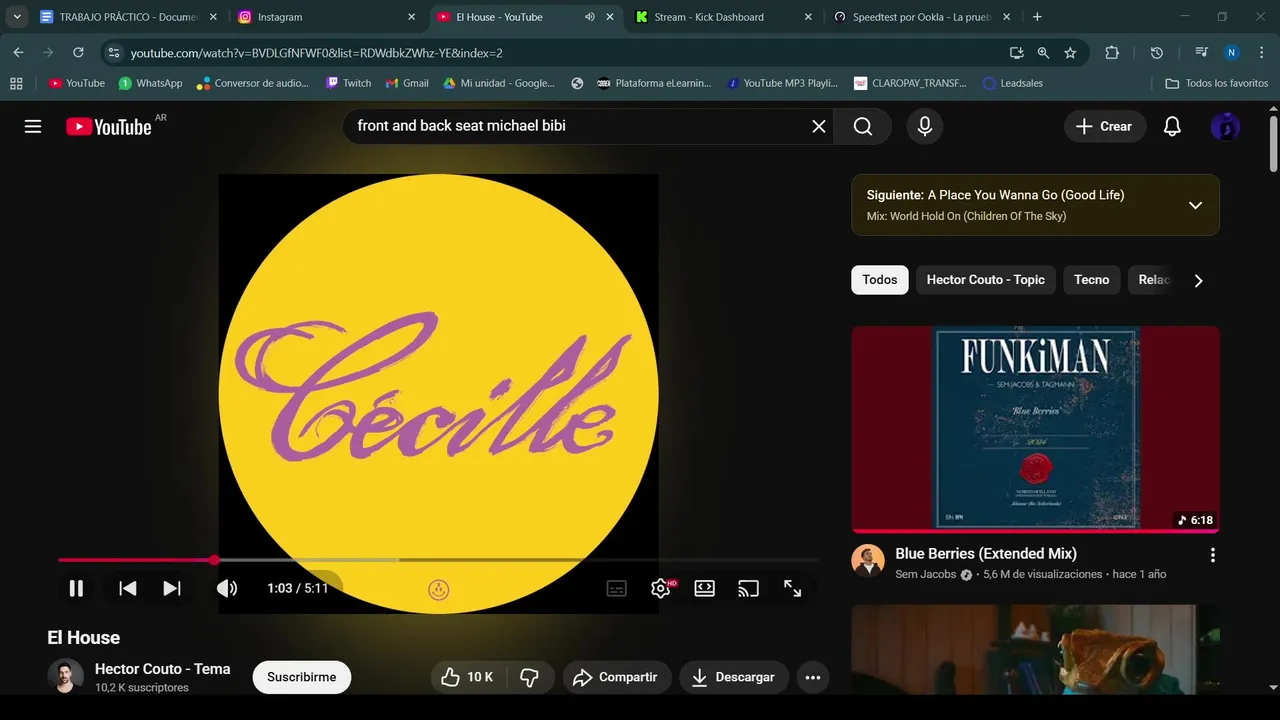Viewport: 1280px width, 720px height.
Task: Run the search with magnifier button
Action: click(x=863, y=126)
